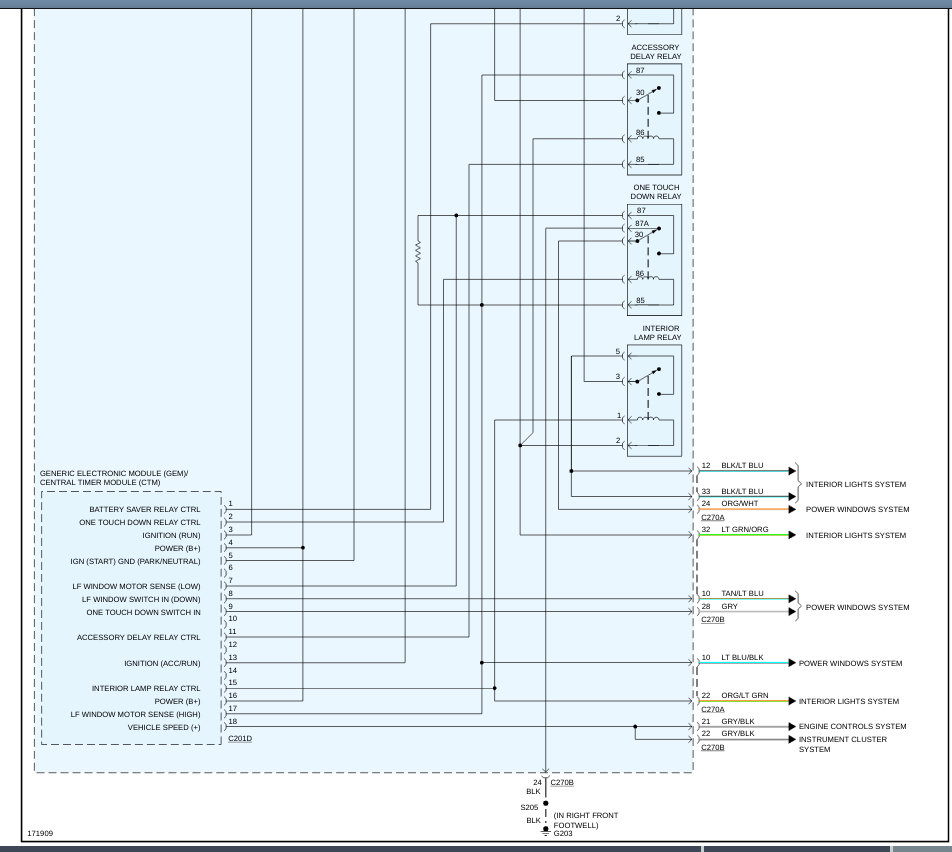Click the INSTRUMENT CLUSTER SYSTEM destination
952x852 pixels.
[x=843, y=745]
